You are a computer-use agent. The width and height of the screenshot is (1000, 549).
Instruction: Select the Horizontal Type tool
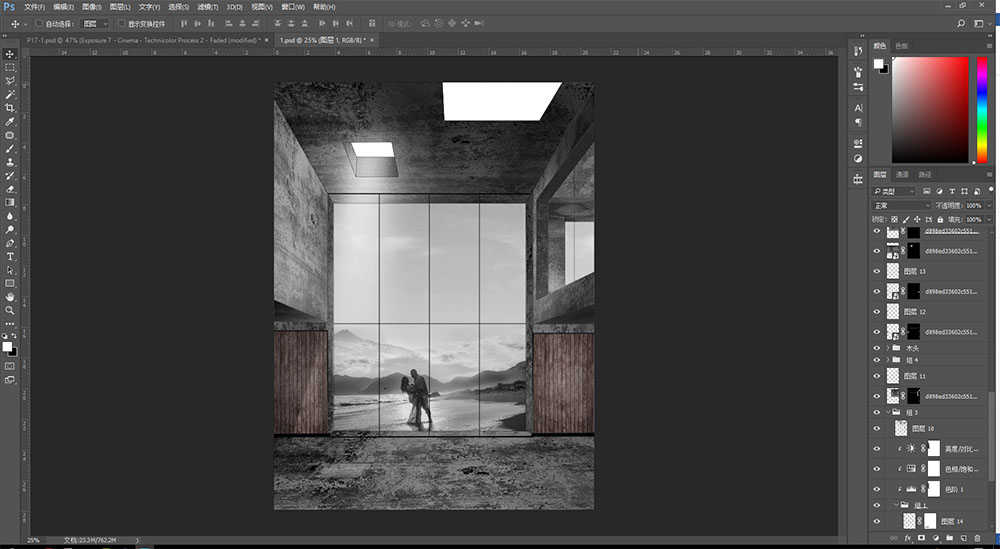[x=10, y=256]
